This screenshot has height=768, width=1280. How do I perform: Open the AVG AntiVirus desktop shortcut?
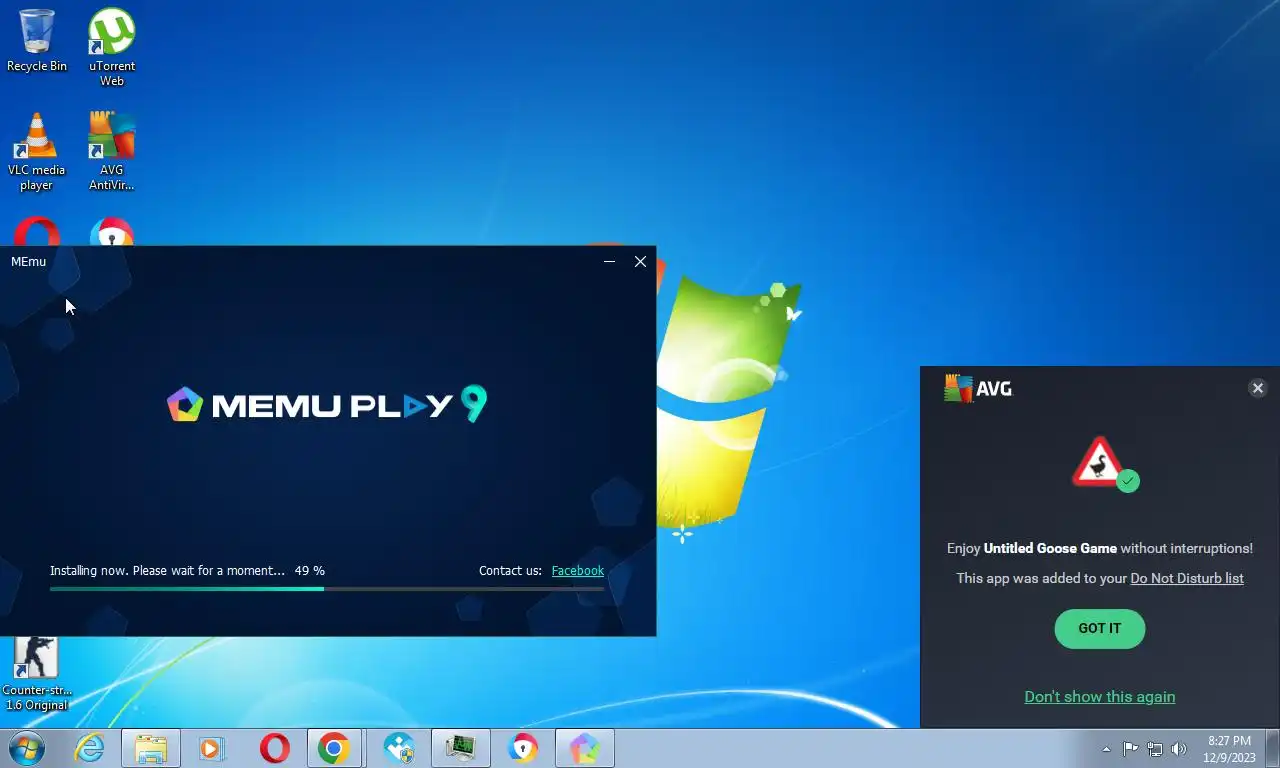(112, 151)
